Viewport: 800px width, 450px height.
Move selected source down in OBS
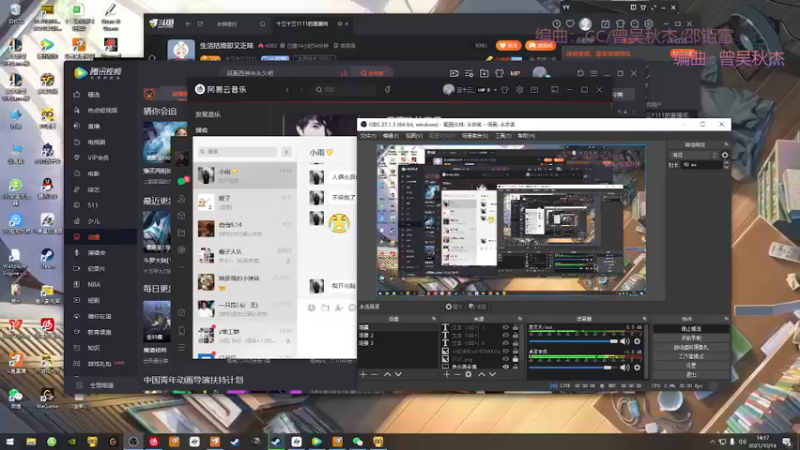tap(492, 374)
